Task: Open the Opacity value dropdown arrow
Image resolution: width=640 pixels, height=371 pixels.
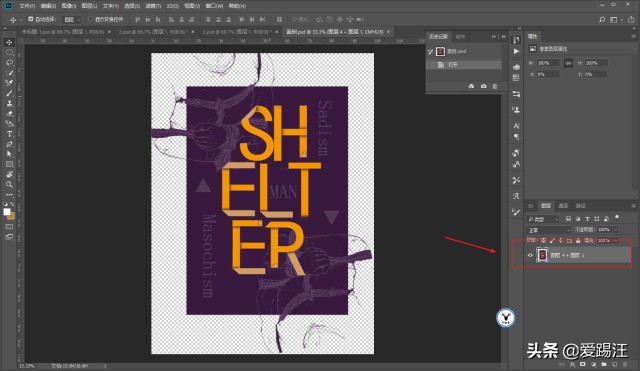Action: pyautogui.click(x=616, y=230)
